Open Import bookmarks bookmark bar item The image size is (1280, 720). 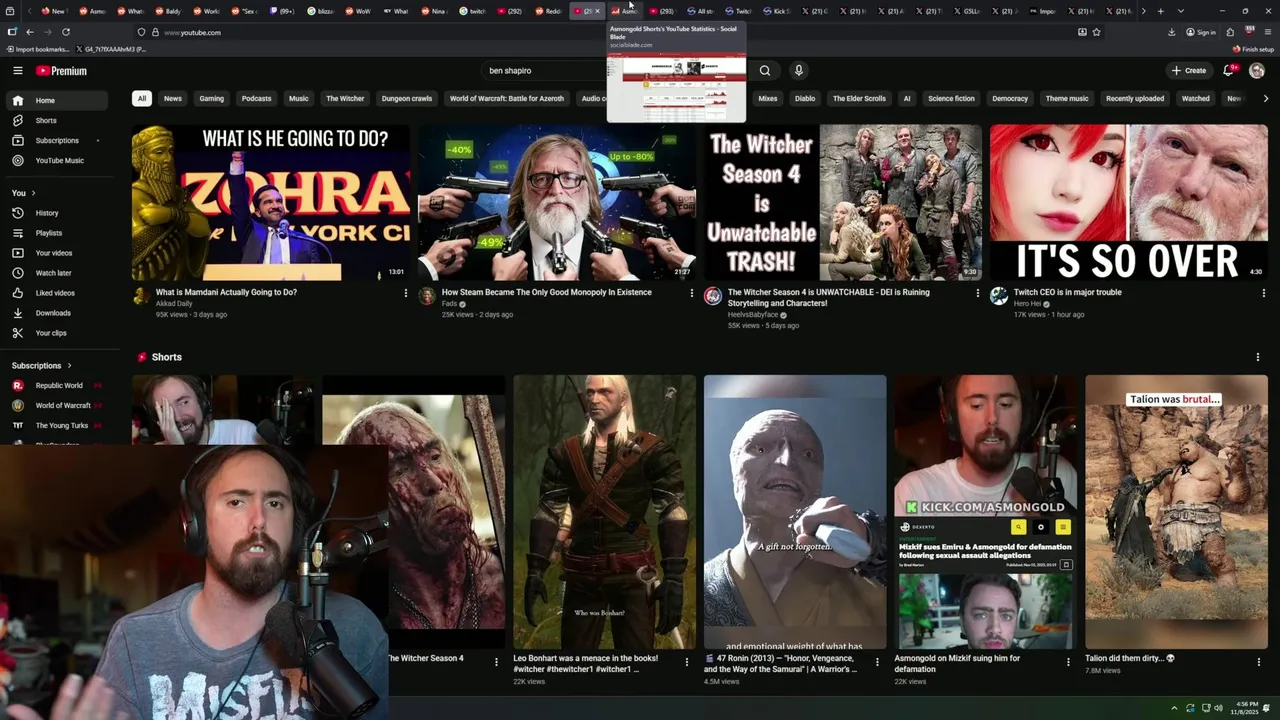pyautogui.click(x=37, y=49)
